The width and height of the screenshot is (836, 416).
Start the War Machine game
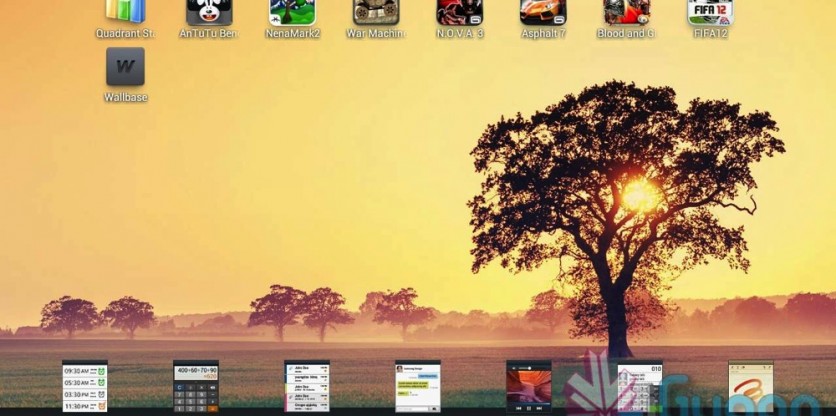376,12
